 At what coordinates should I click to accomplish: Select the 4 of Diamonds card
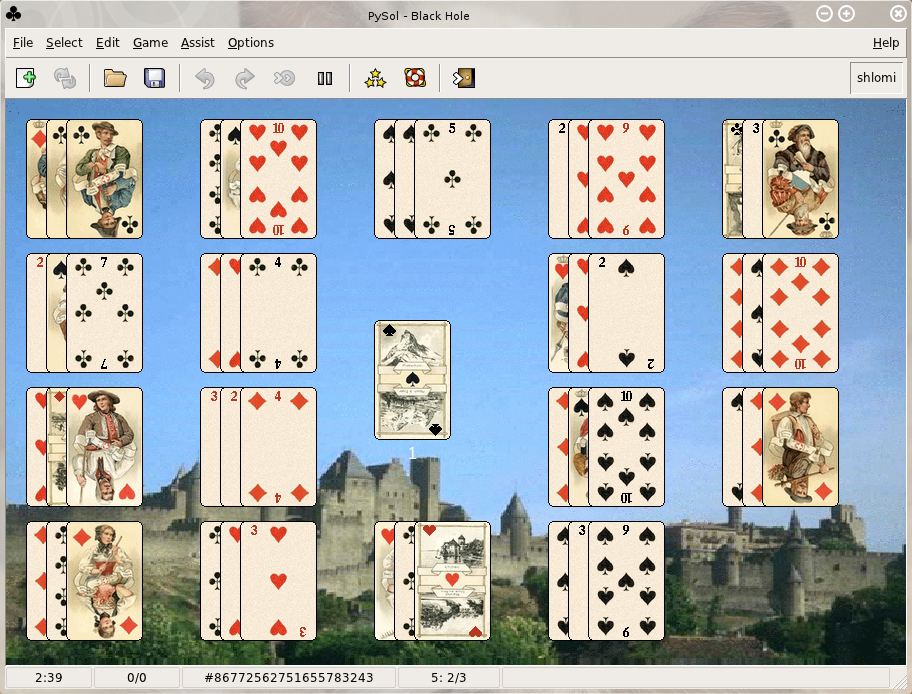point(279,447)
